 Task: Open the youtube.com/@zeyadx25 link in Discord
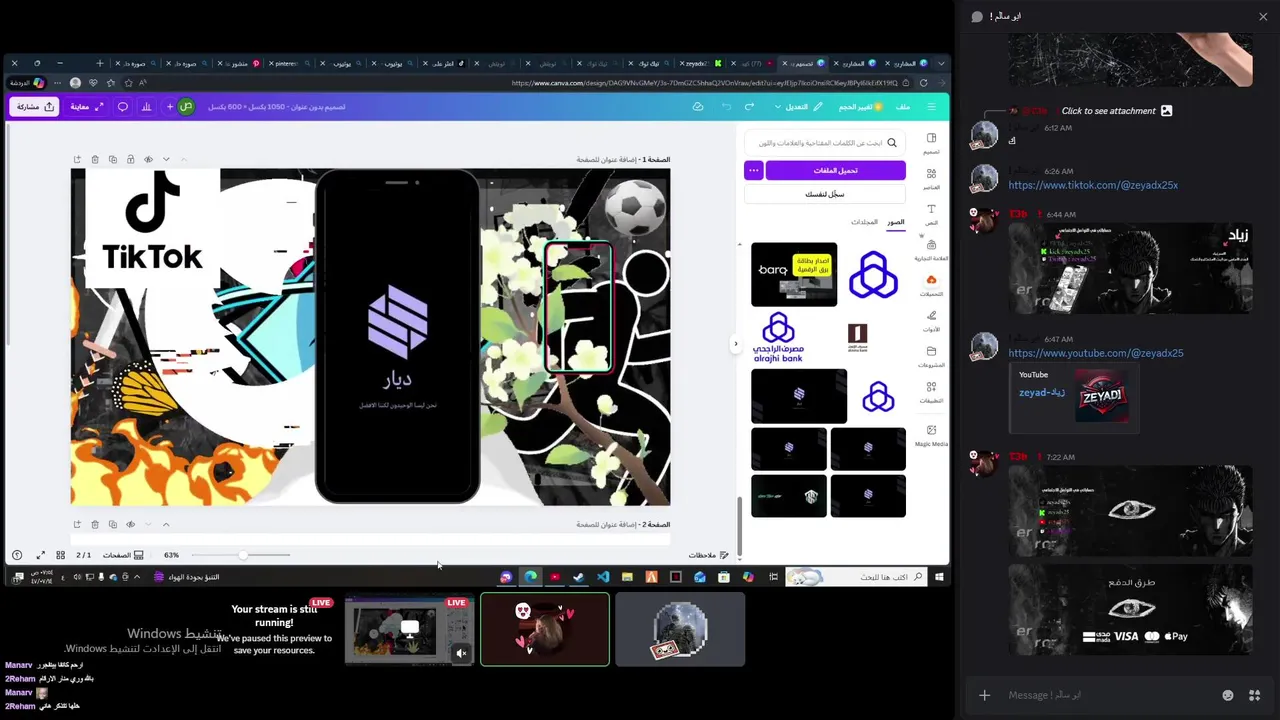[x=1096, y=353]
